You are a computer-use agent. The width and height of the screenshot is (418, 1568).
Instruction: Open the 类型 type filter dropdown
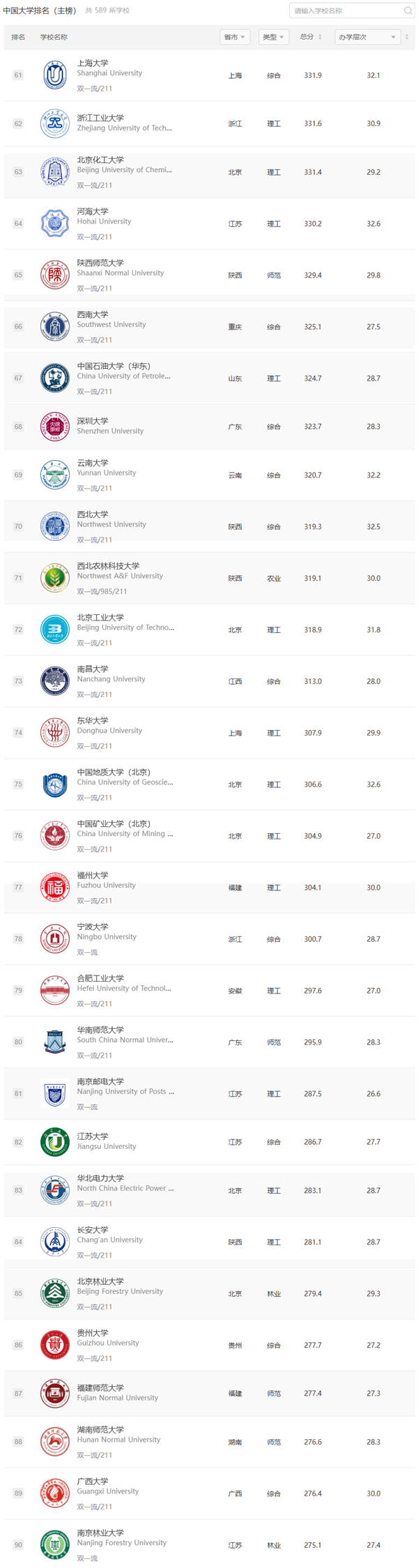point(273,37)
